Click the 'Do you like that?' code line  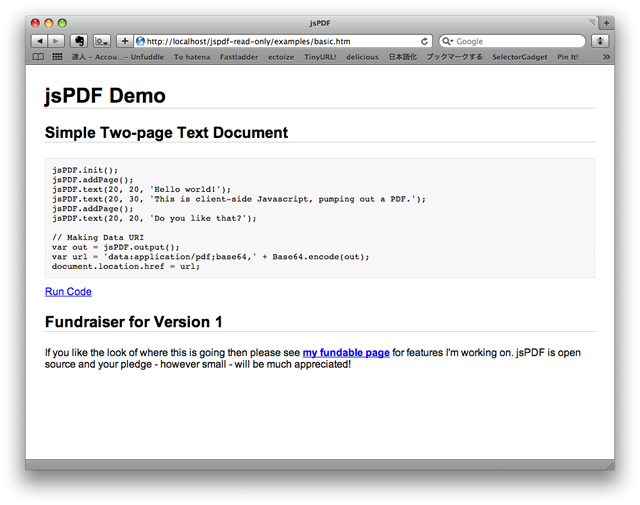(154, 218)
